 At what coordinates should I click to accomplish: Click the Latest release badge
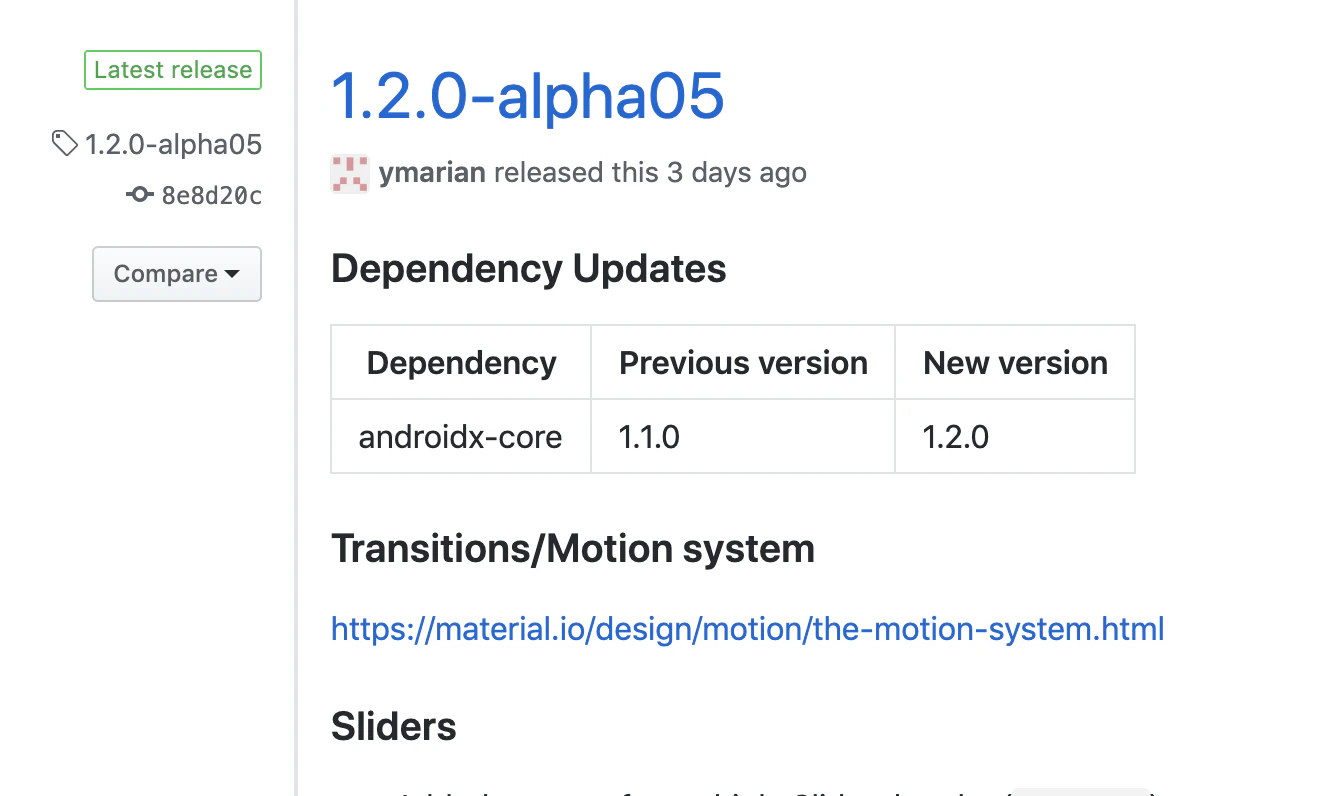(x=173, y=70)
